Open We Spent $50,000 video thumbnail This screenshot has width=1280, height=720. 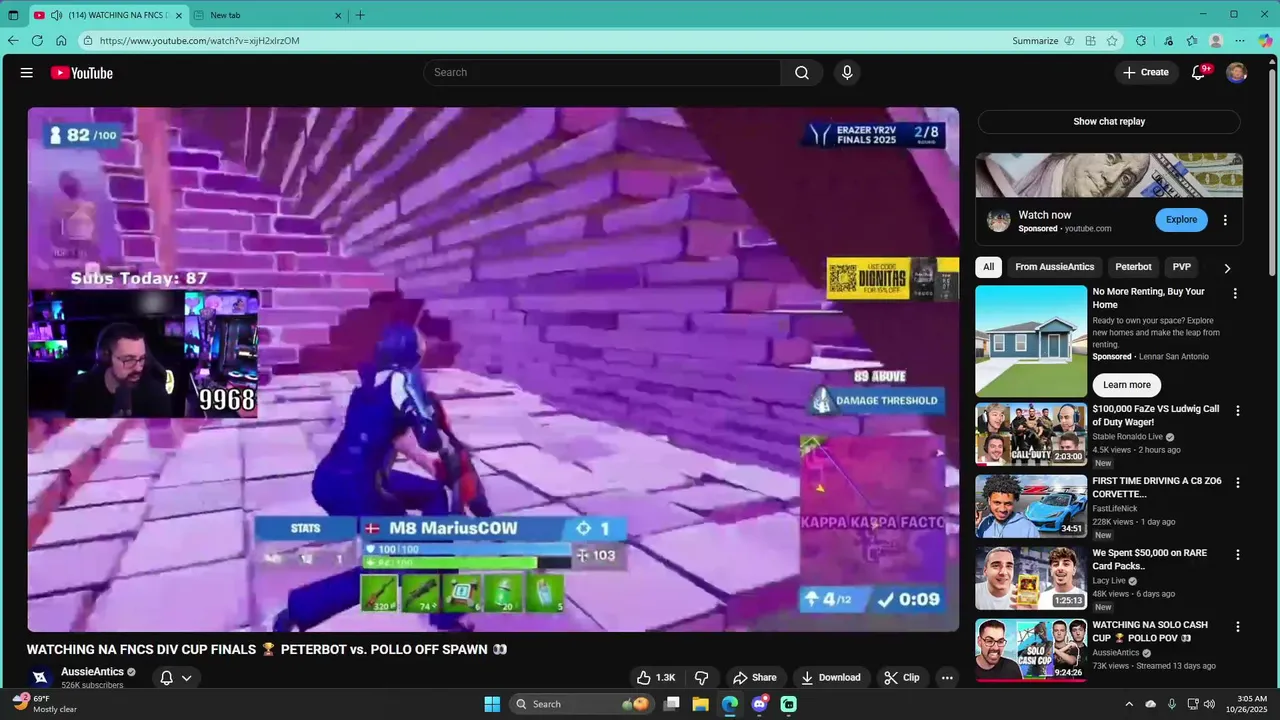tap(1031, 578)
